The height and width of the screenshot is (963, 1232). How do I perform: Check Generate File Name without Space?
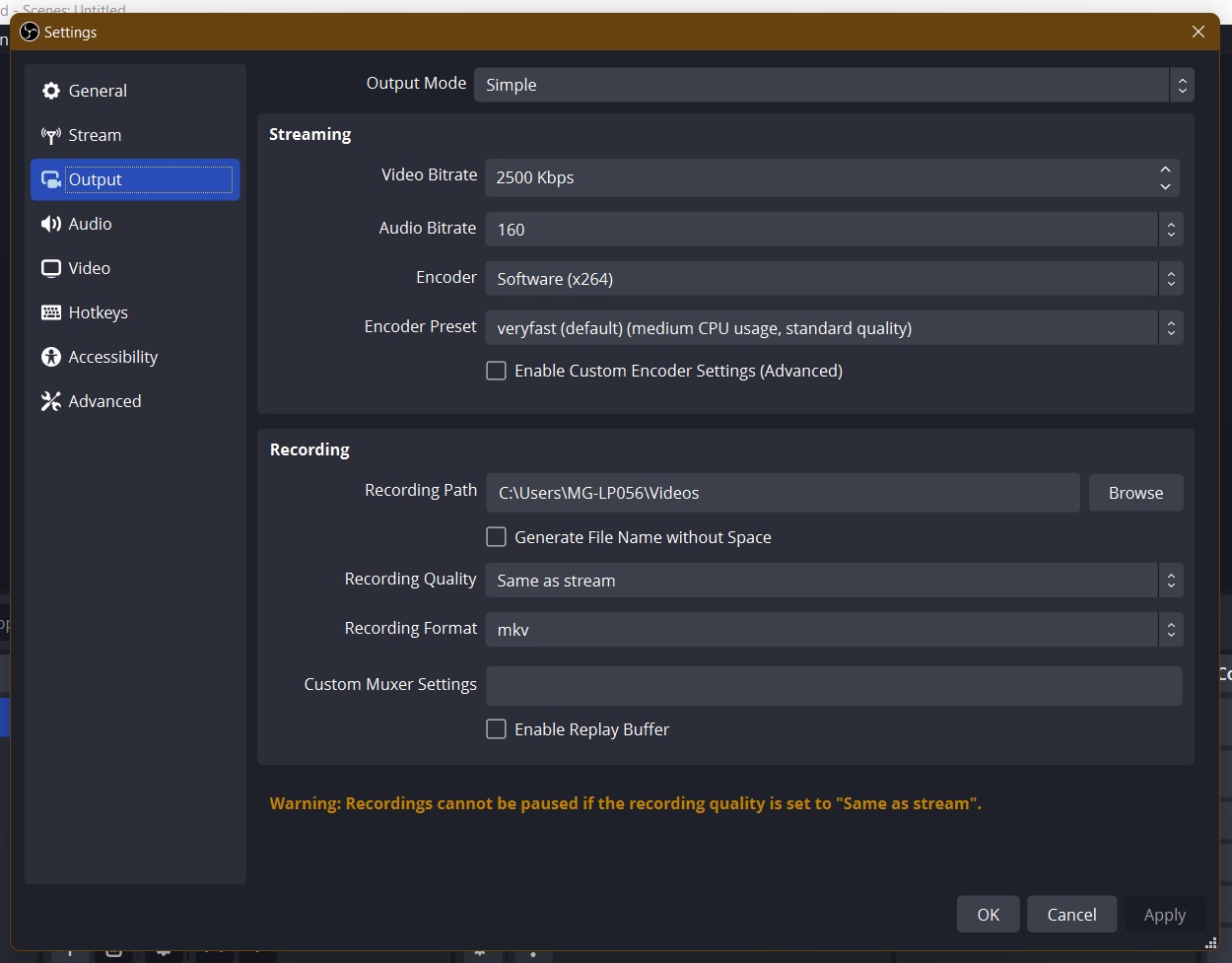point(497,536)
